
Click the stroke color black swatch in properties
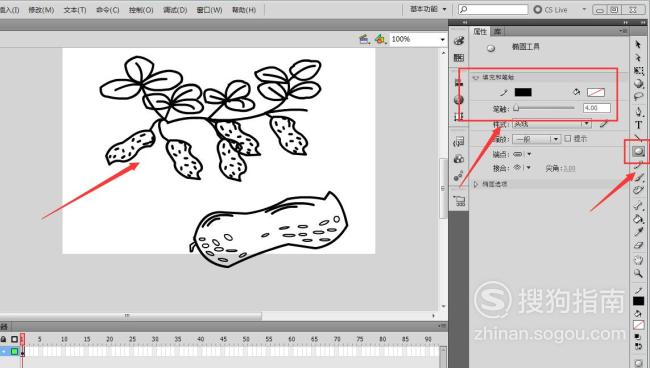(x=523, y=92)
